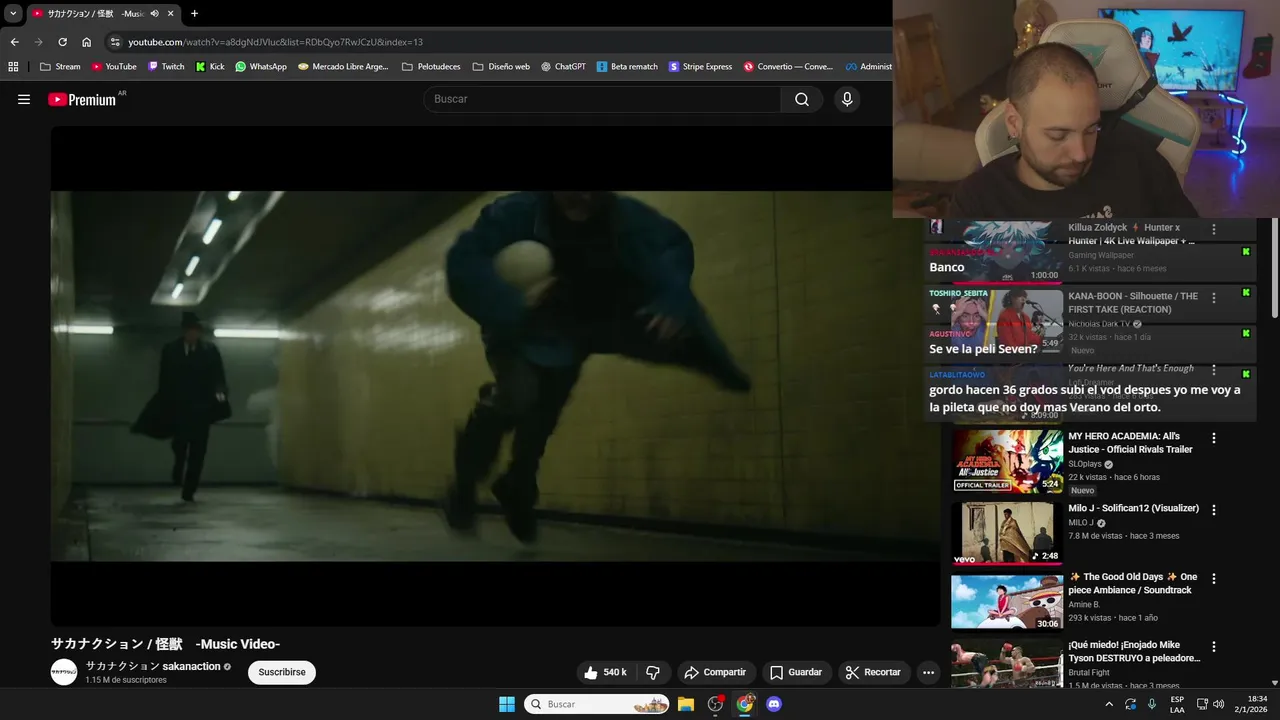Click the Recortar clip button
Viewport: 1280px width, 720px height.
(x=874, y=672)
